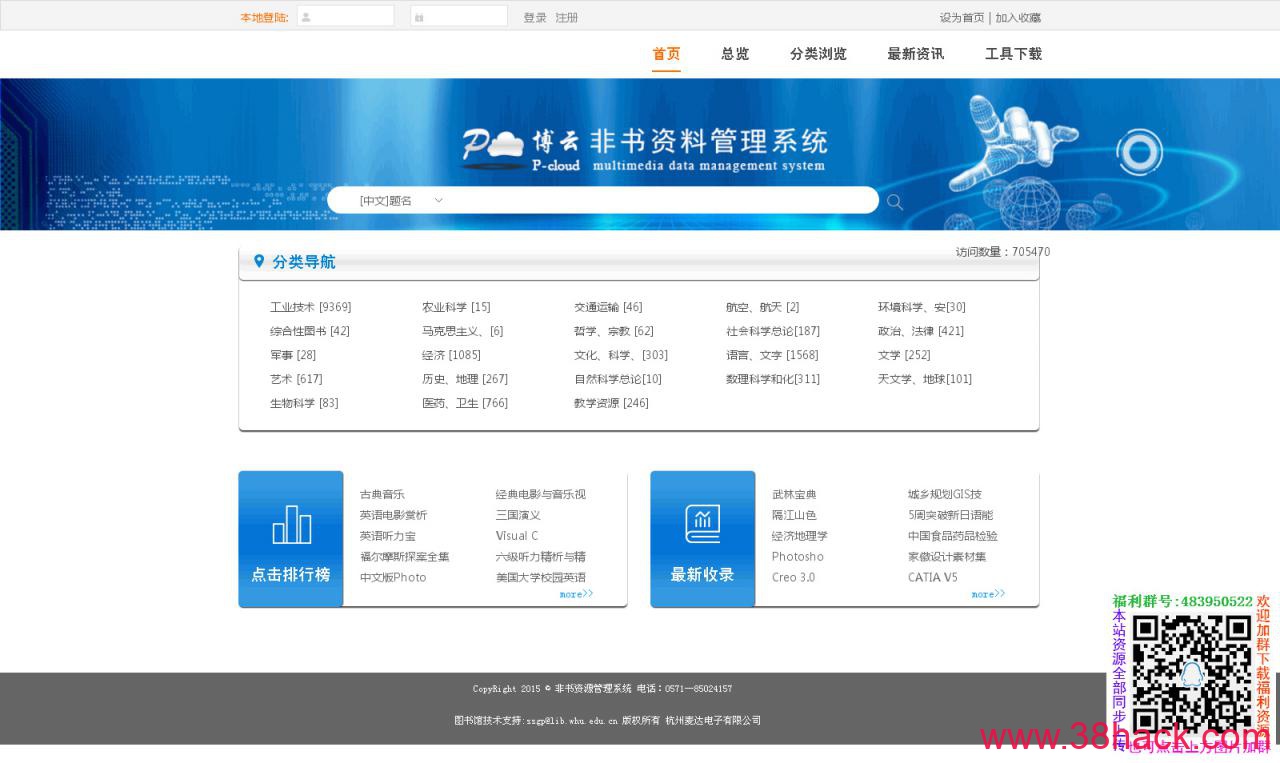Open Creo 3.0 item
Viewport: 1280px width, 763px height.
[793, 578]
